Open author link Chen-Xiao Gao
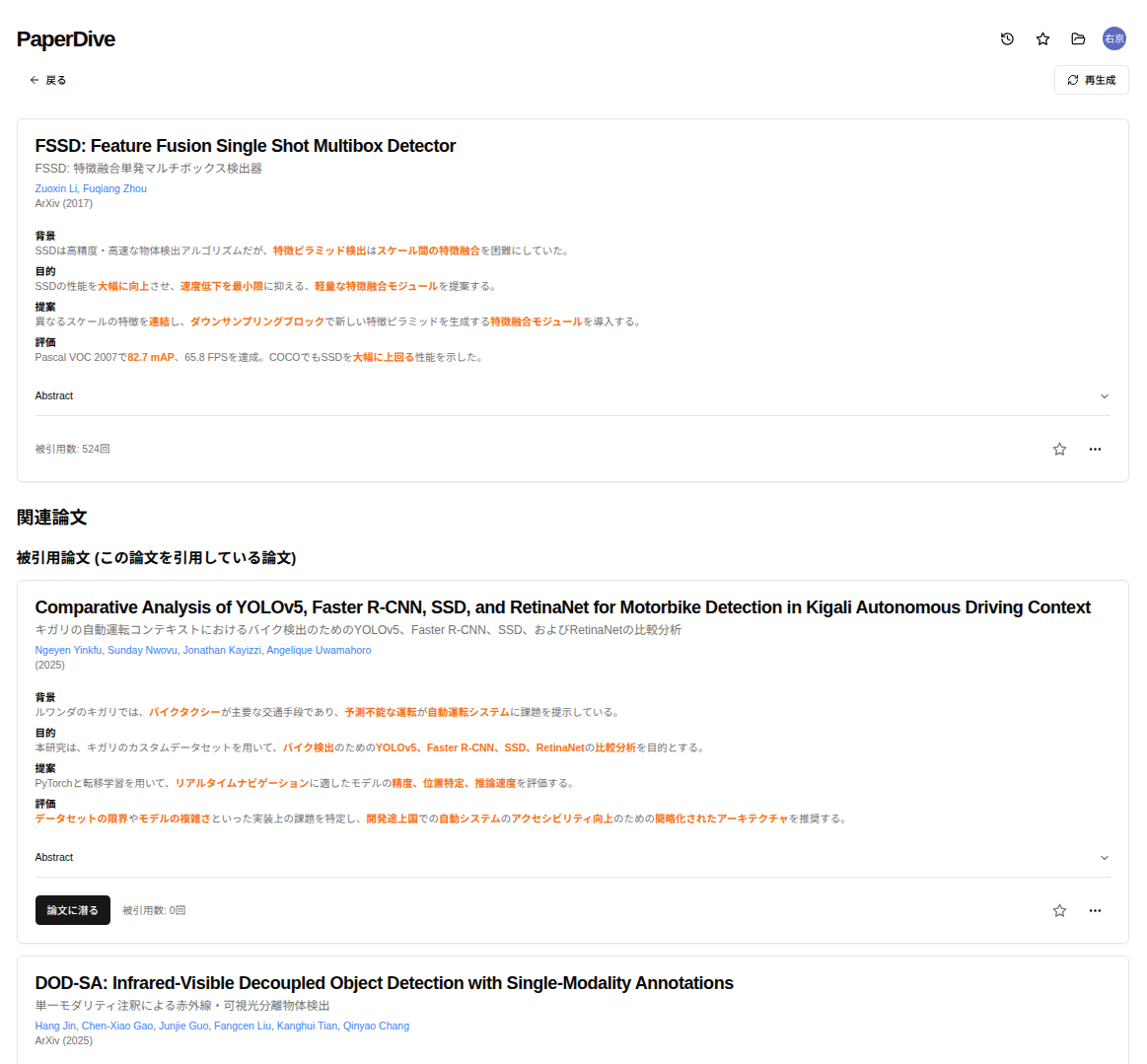The image size is (1147, 1064). [117, 1026]
